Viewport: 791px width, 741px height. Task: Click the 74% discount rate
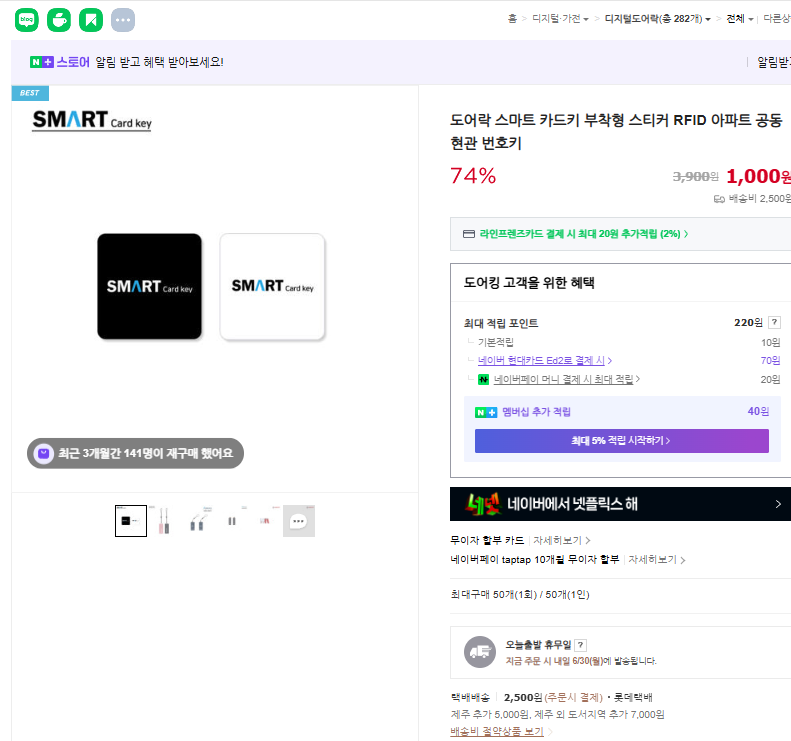(473, 176)
